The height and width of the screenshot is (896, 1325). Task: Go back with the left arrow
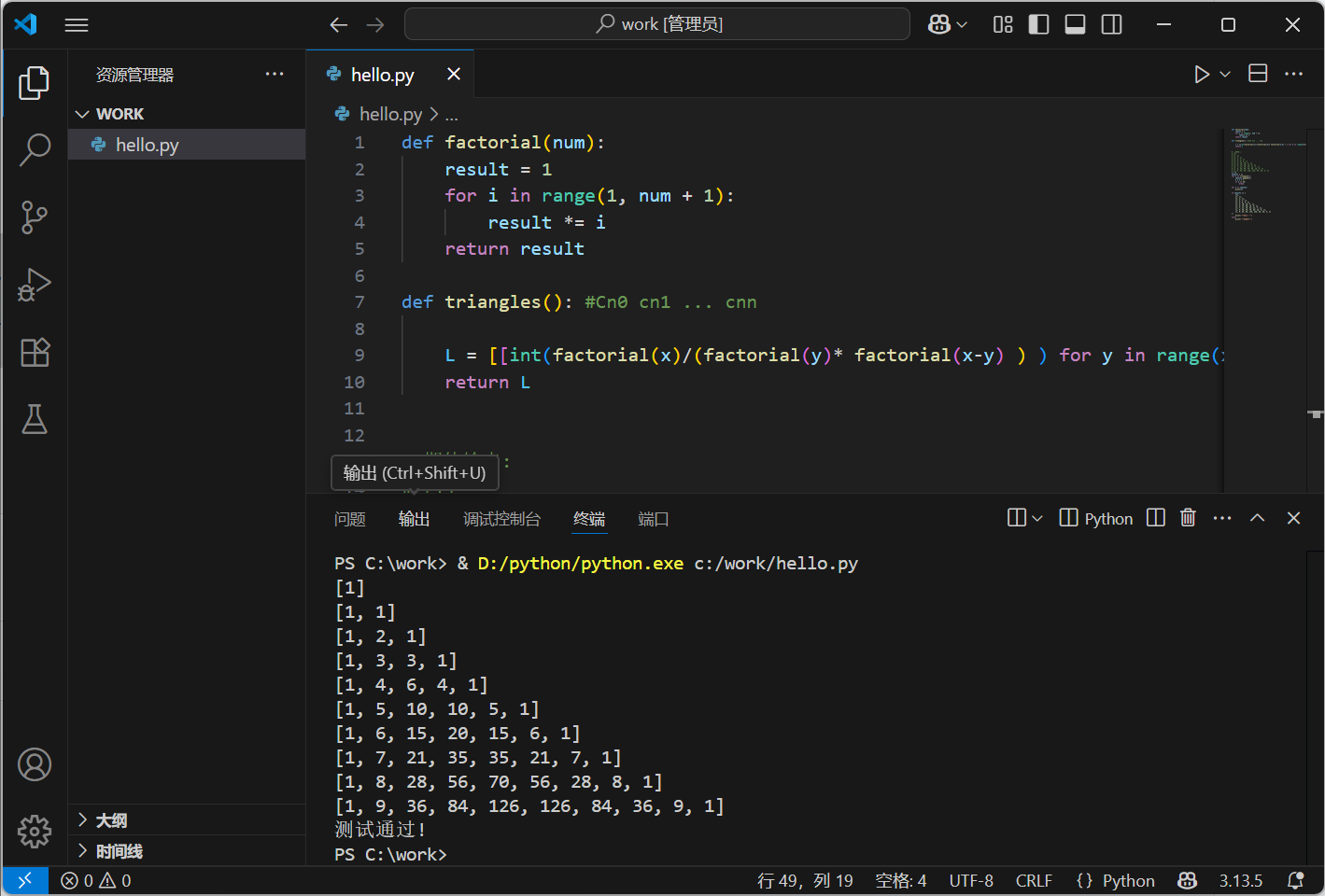click(x=339, y=25)
